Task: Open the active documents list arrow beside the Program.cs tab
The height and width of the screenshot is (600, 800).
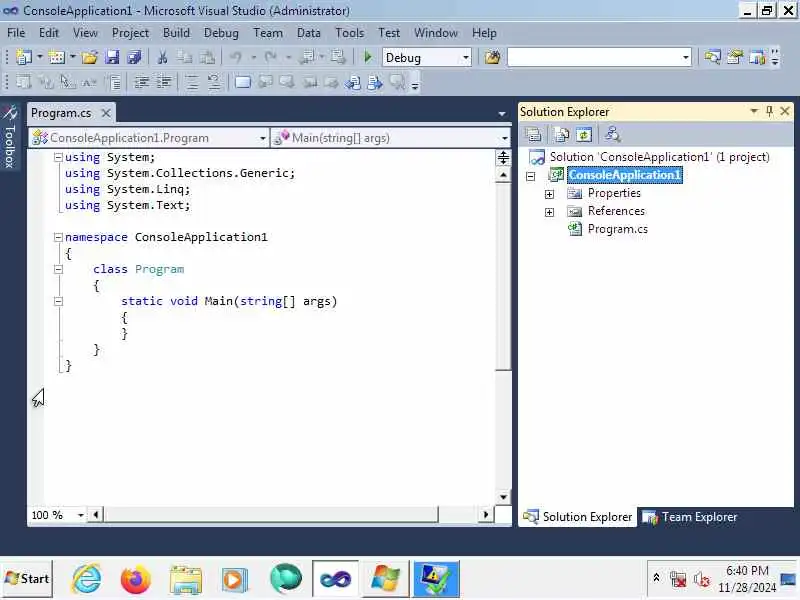Action: coord(502,113)
